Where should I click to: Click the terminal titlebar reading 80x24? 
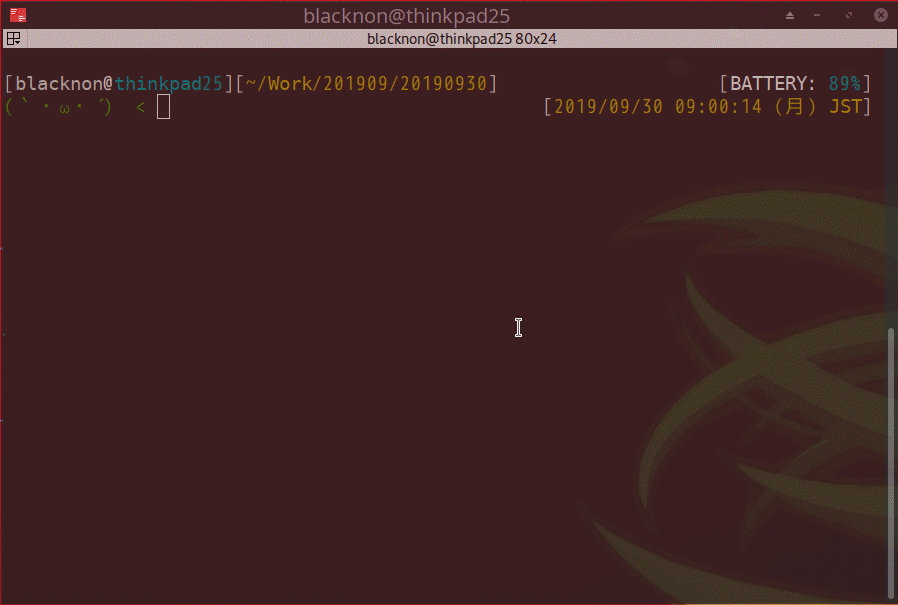(462, 39)
